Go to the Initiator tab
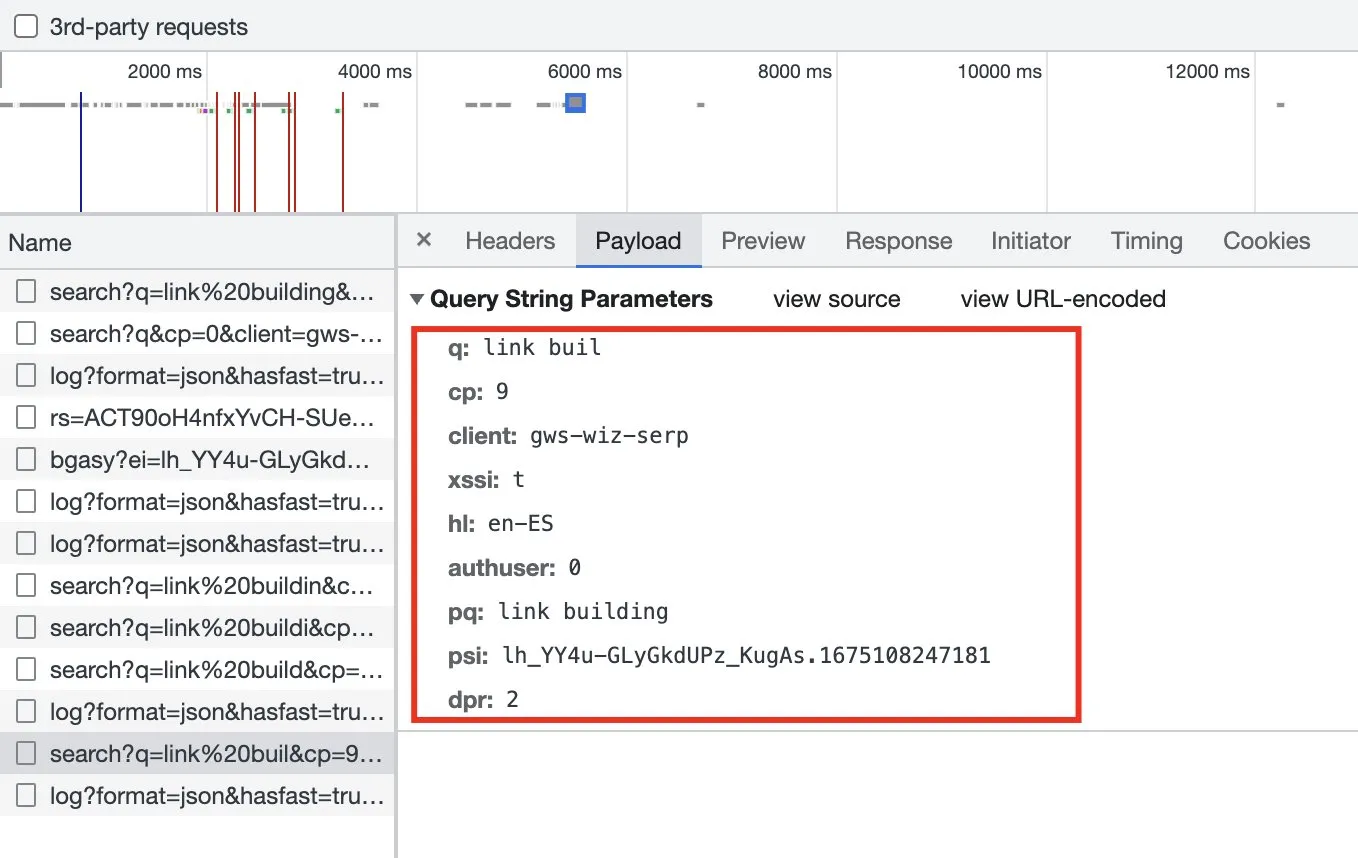This screenshot has width=1358, height=858. point(1031,241)
